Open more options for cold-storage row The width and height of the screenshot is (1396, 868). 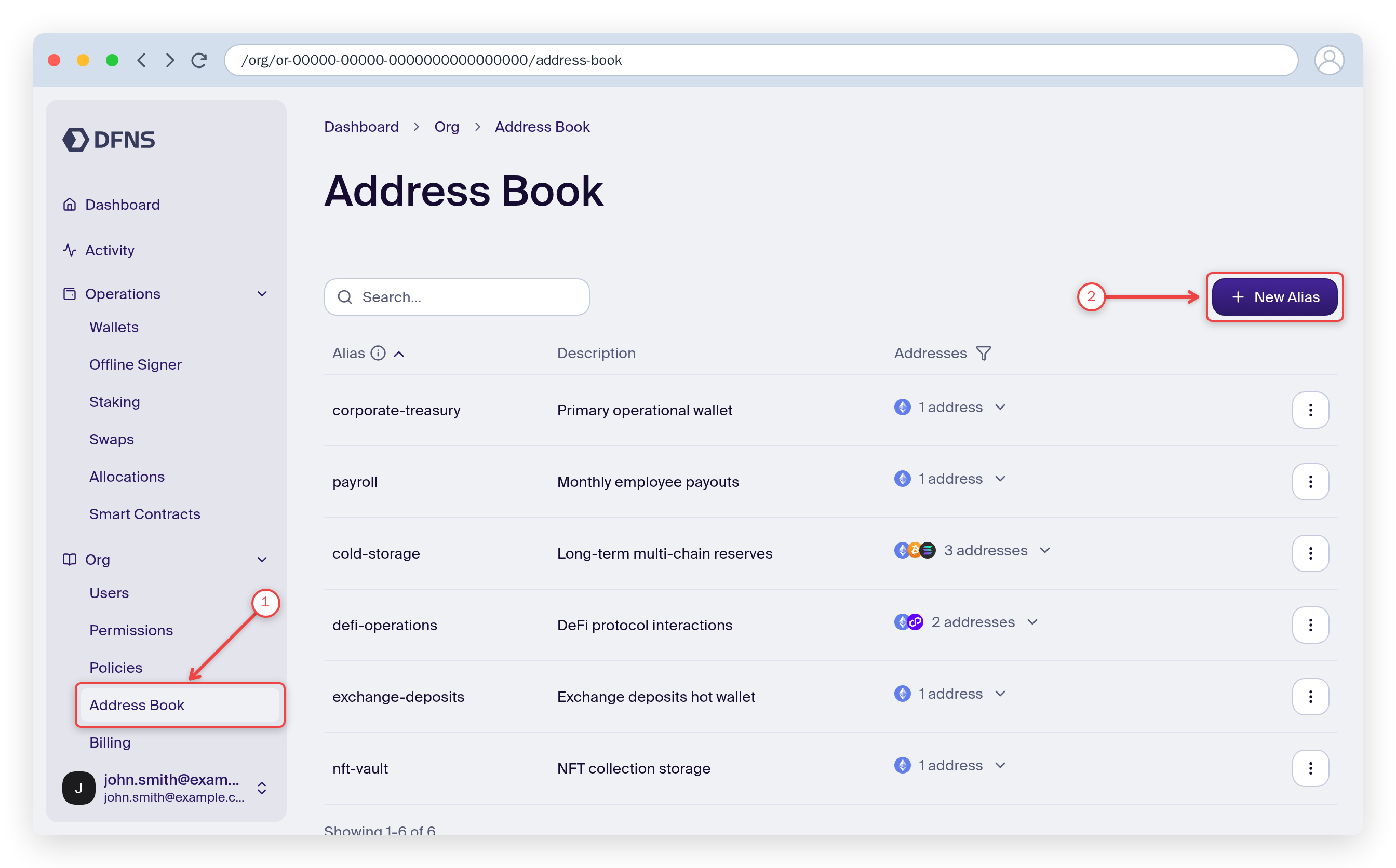[1310, 553]
